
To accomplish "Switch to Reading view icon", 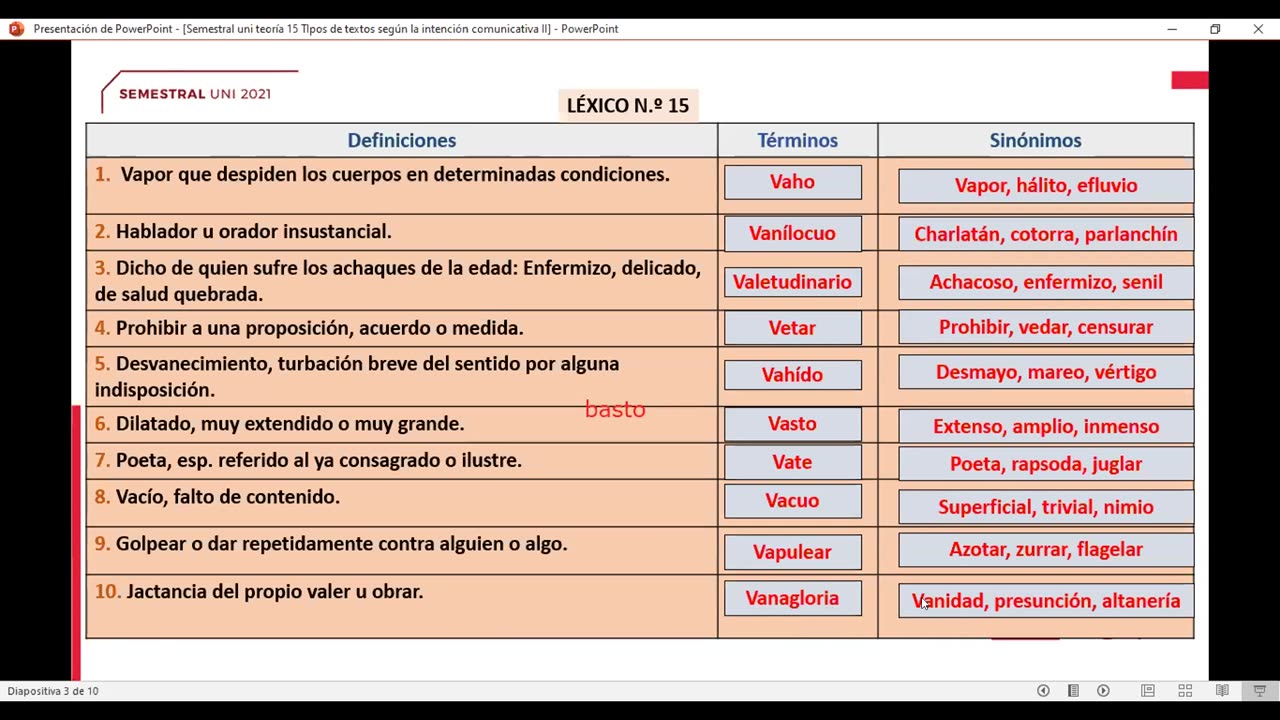I will point(1222,691).
